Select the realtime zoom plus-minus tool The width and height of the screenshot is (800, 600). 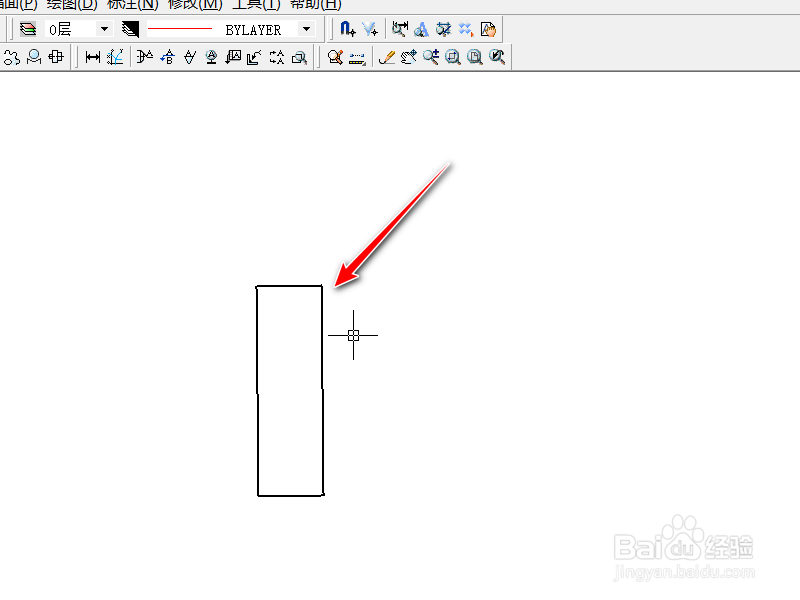(431, 57)
